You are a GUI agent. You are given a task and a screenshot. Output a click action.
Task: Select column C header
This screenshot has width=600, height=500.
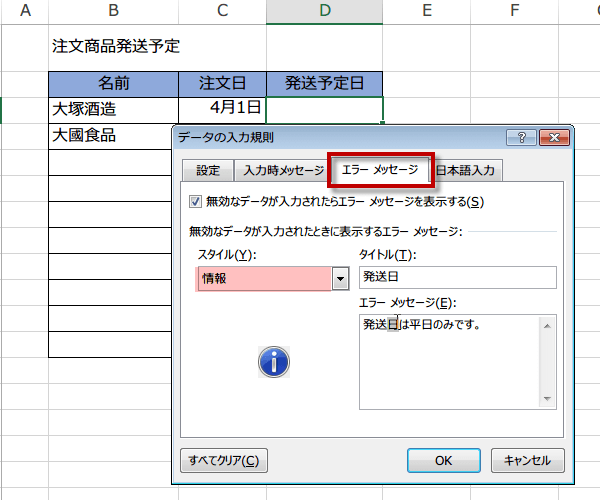tap(222, 11)
